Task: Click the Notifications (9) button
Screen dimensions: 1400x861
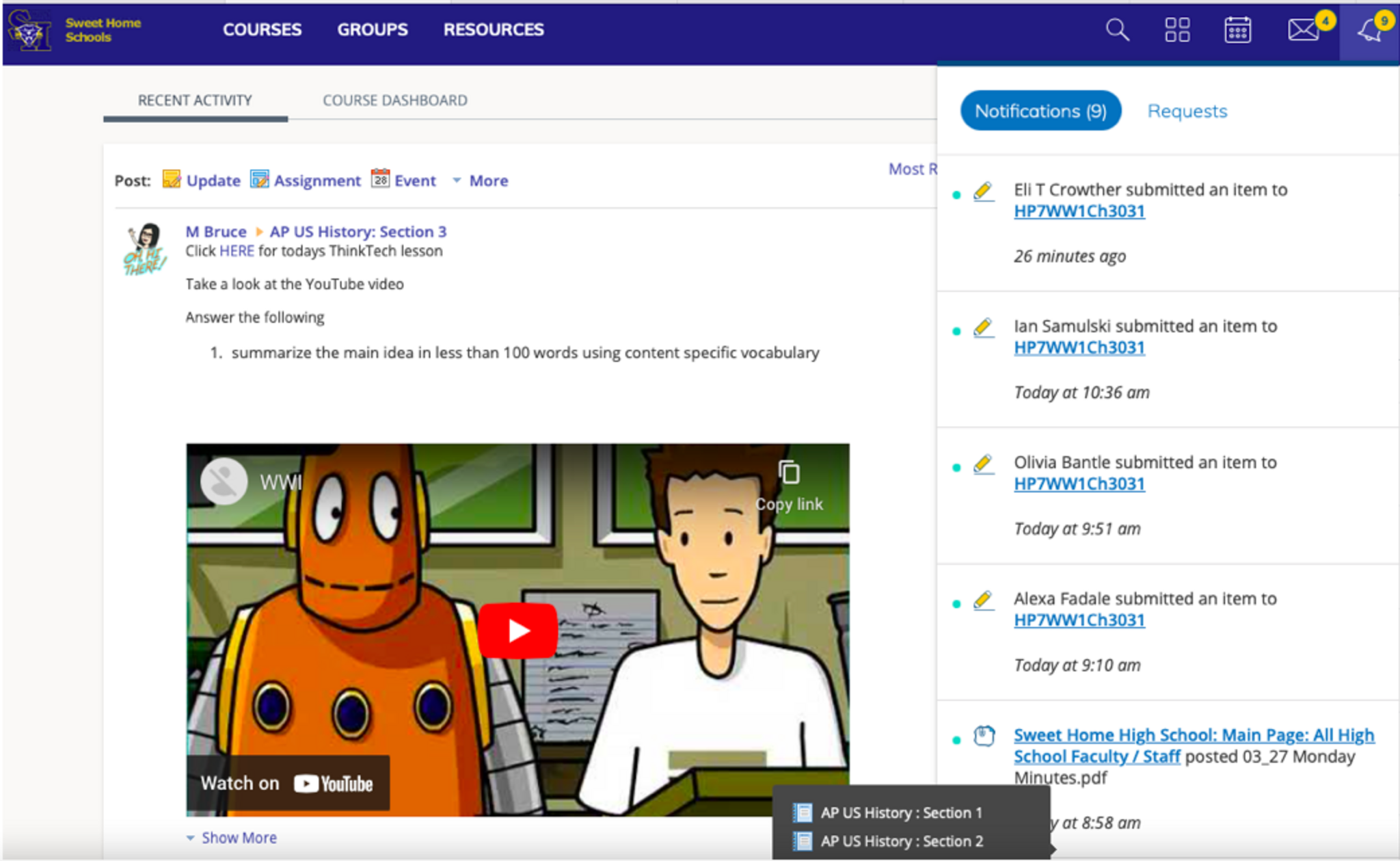Action: pos(1040,111)
